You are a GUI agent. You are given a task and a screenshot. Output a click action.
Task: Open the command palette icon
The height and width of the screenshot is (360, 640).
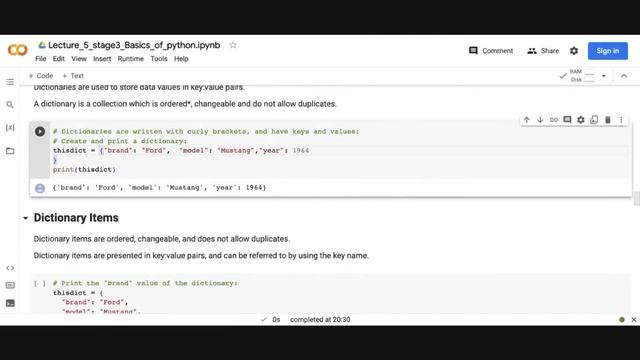click(x=10, y=285)
